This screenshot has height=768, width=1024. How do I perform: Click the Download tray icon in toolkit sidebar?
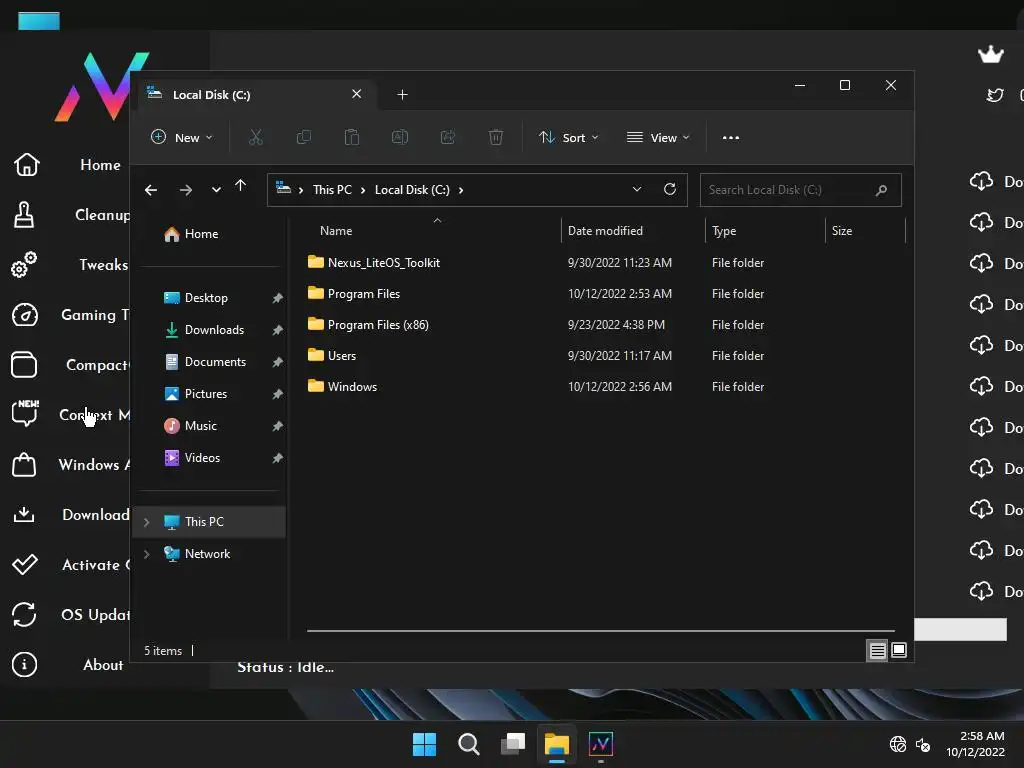point(24,515)
